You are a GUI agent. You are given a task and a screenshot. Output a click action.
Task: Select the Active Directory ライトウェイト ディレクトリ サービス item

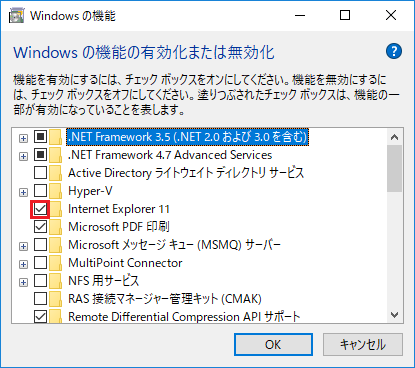coord(186,173)
